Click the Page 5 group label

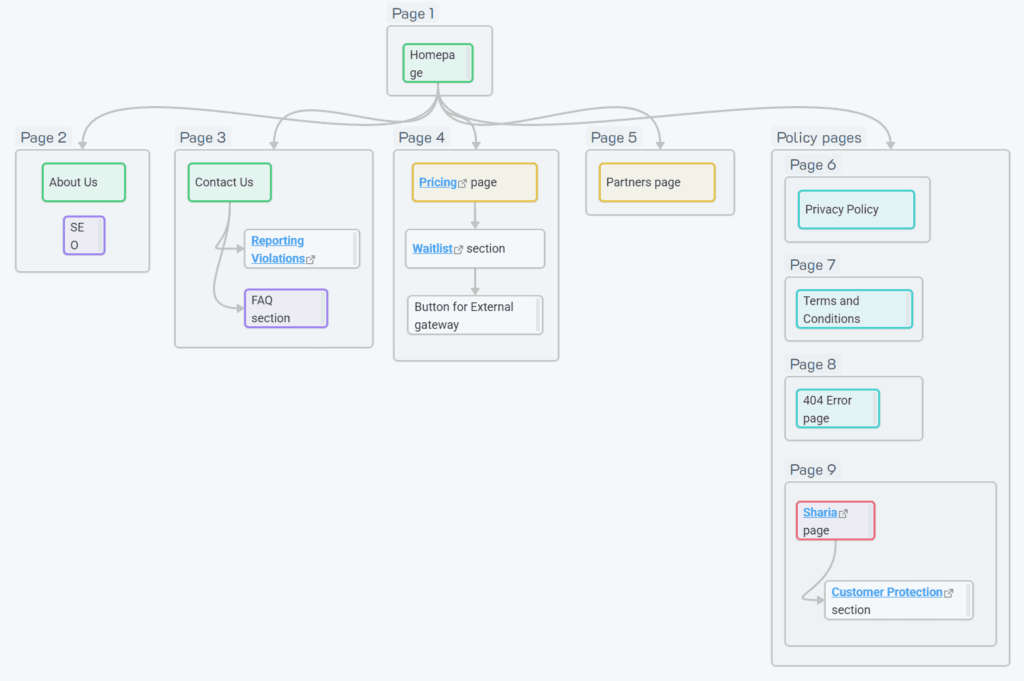613,138
